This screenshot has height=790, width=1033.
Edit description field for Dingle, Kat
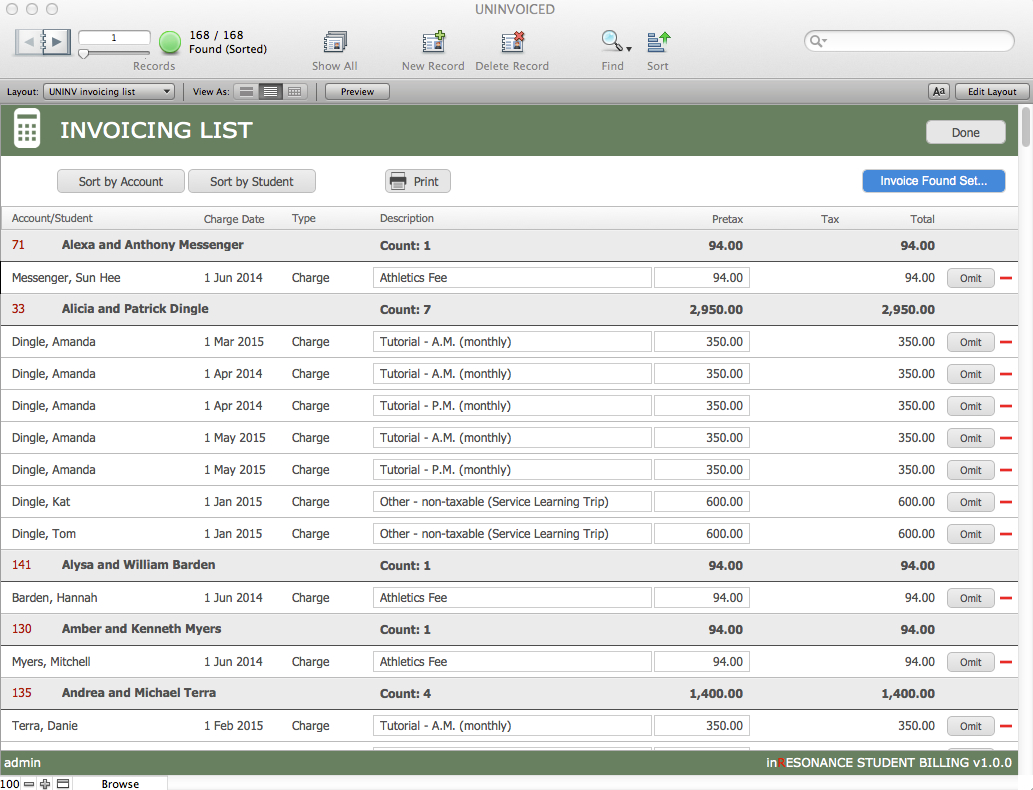[x=513, y=502]
